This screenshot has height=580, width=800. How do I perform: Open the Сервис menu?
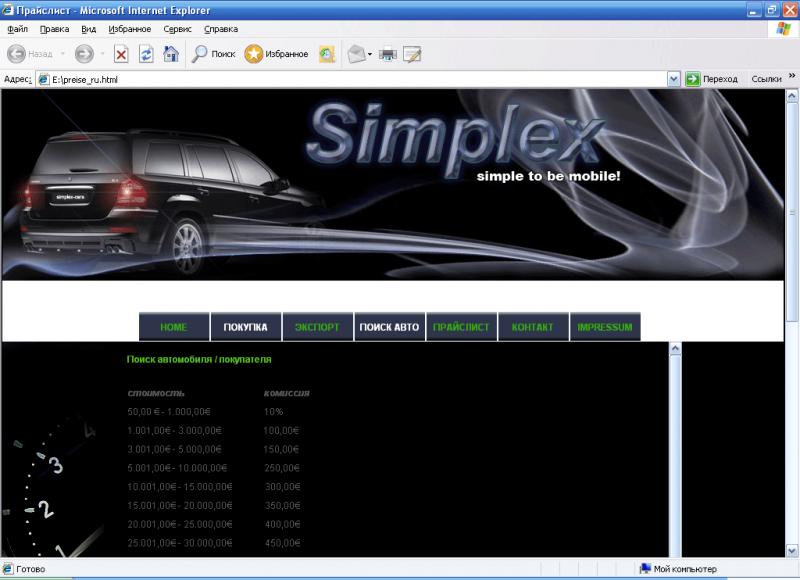(x=177, y=29)
